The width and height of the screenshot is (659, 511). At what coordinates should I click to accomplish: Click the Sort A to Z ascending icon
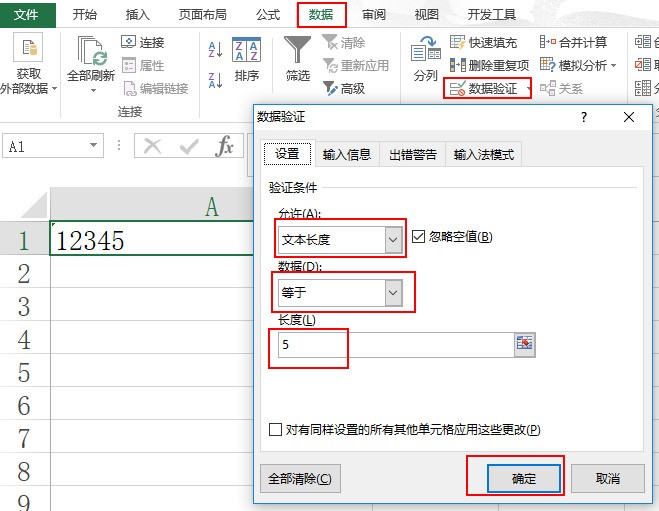[x=215, y=50]
